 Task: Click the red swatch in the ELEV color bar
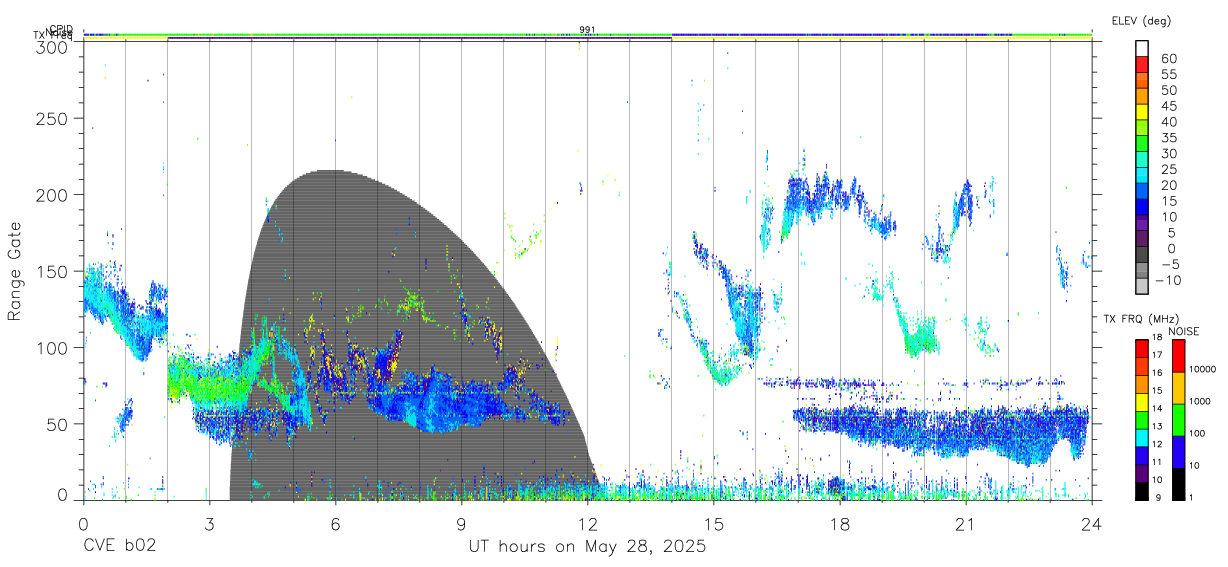tap(1141, 66)
